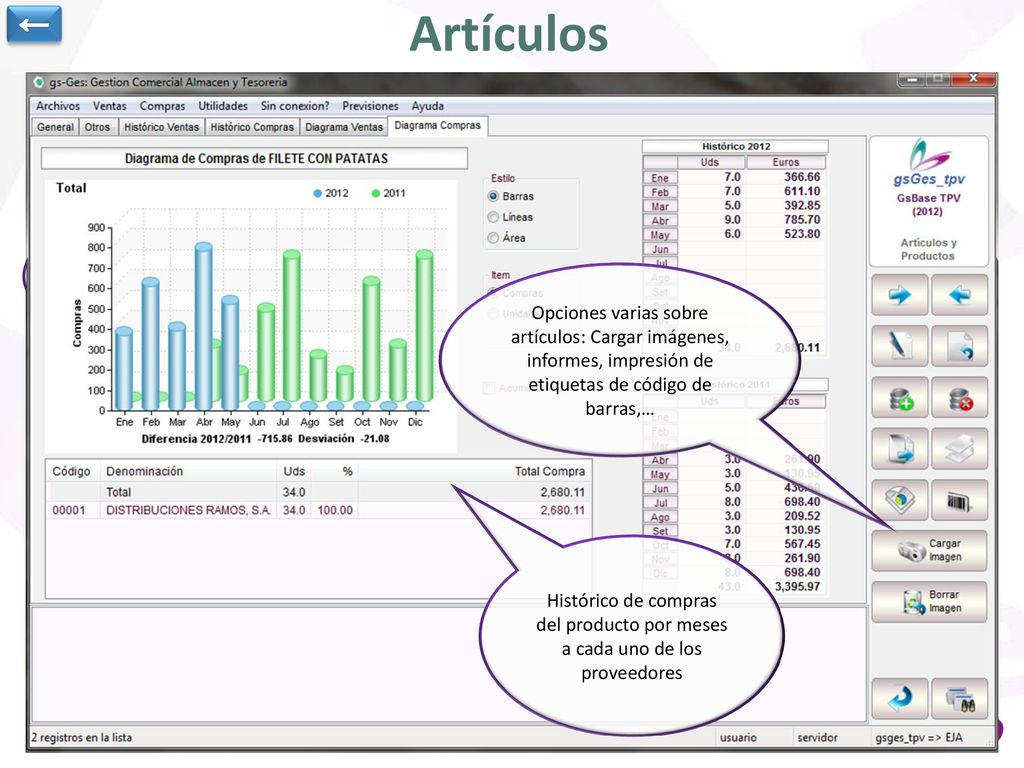This screenshot has height=768, width=1024.
Task: Click the Feb month button in Histórico 2012
Action: [x=660, y=192]
